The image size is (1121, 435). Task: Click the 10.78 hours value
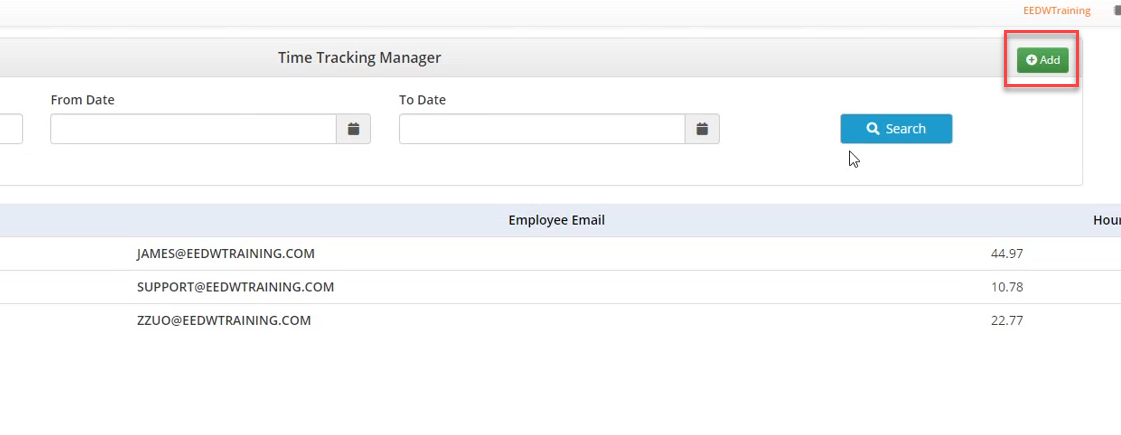pyautogui.click(x=1006, y=287)
